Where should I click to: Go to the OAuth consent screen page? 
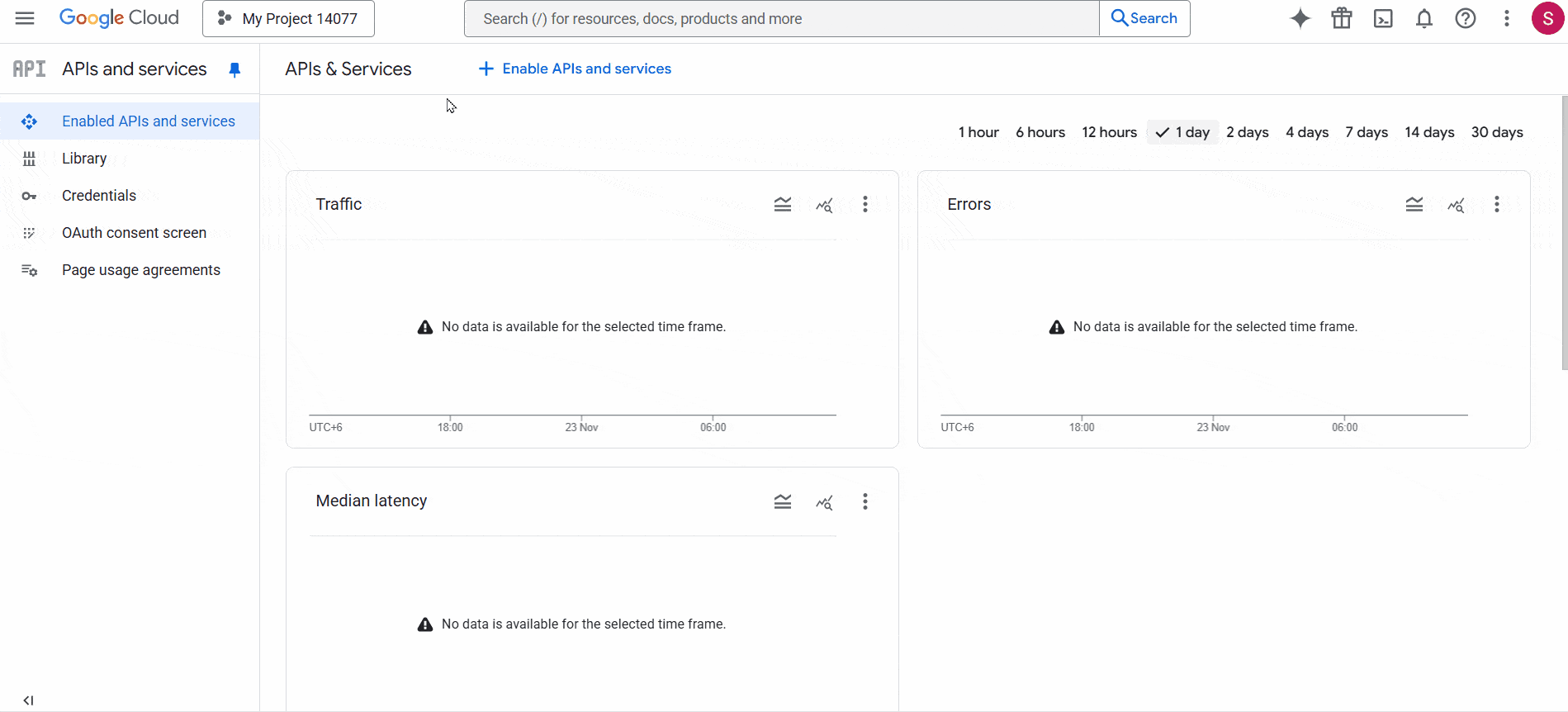pos(134,233)
